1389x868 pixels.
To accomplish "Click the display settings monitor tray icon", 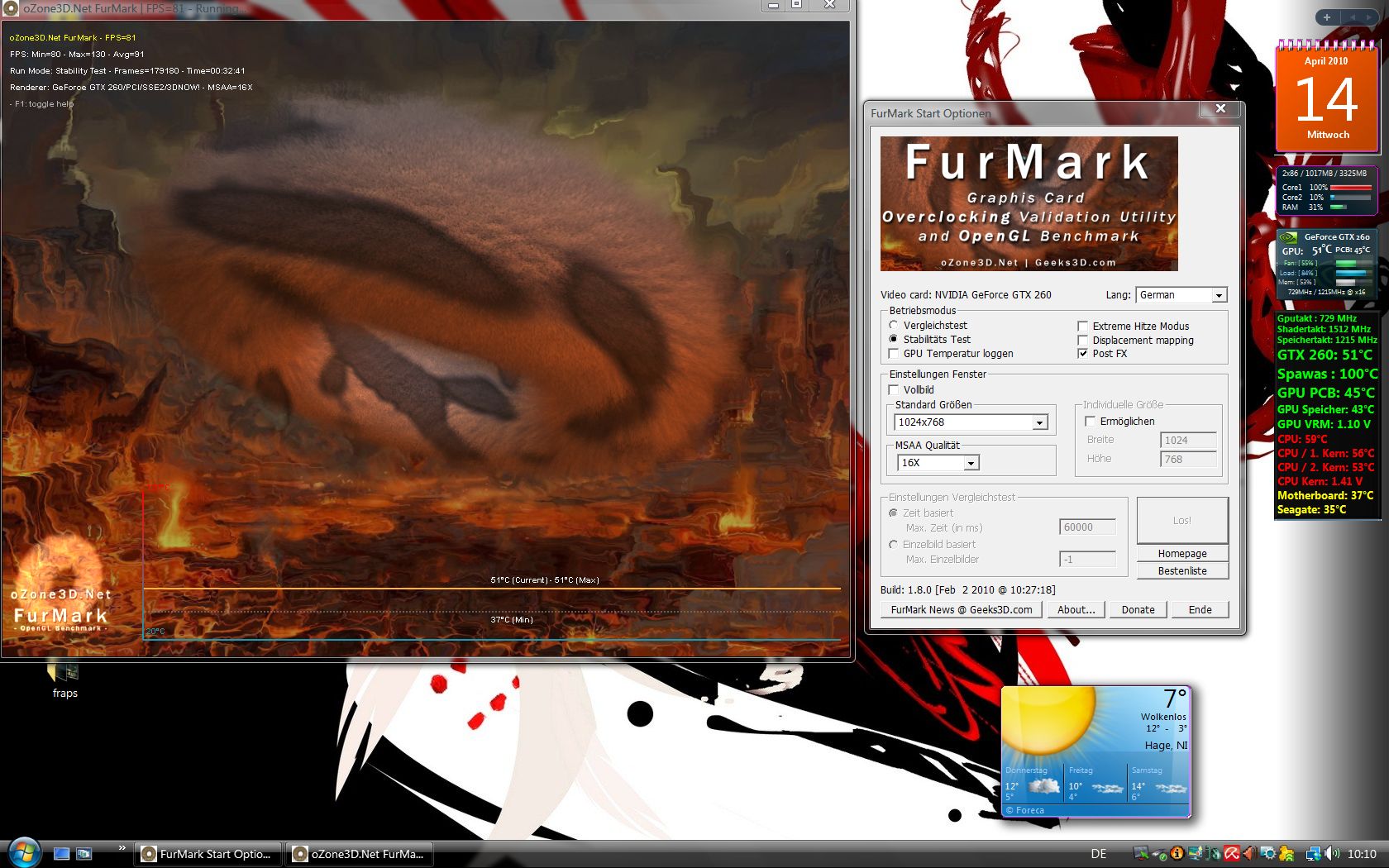I will [1196, 853].
